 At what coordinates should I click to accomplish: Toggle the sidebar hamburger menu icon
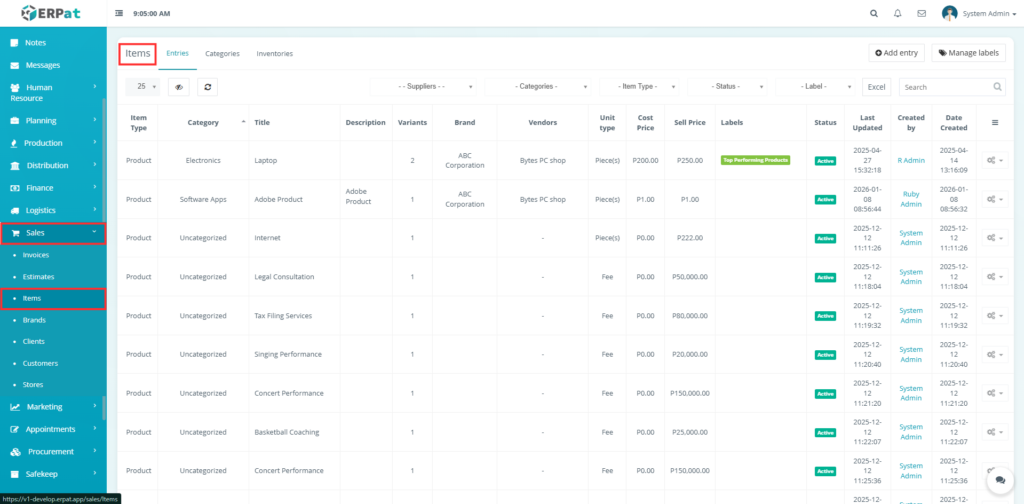(120, 13)
